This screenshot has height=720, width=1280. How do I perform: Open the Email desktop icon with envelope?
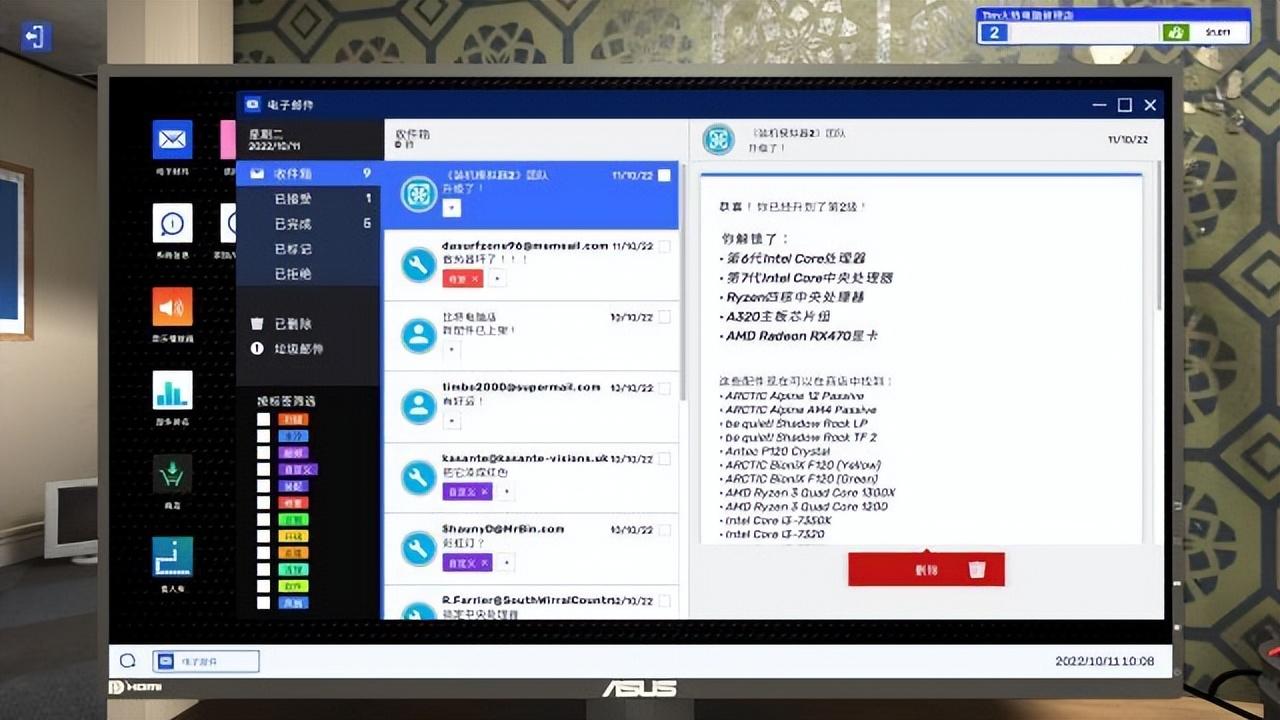pyautogui.click(x=172, y=140)
